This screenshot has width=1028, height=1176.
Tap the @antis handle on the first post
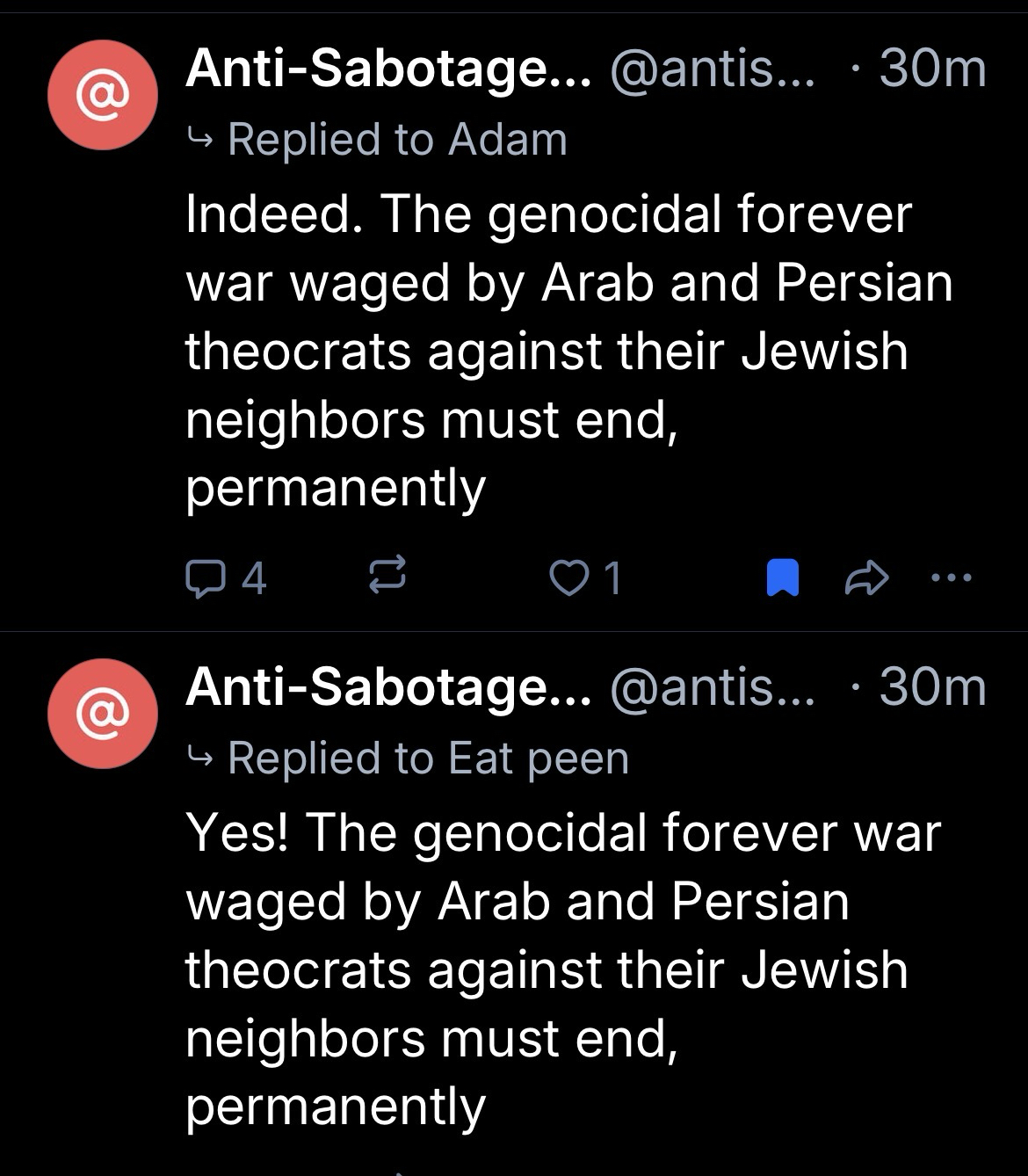click(x=712, y=69)
